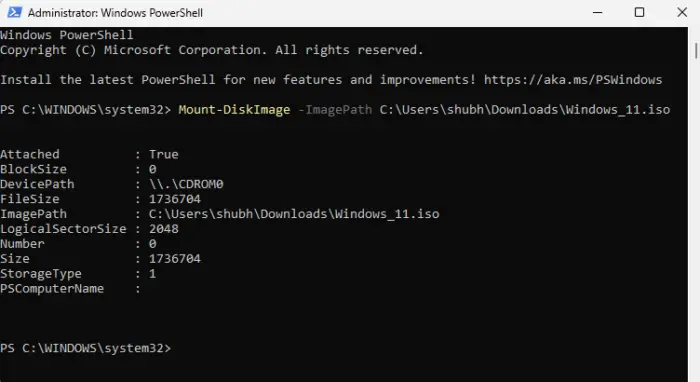Click the Administrator: Windows PowerShell title text
700x382 pixels.
115,13
